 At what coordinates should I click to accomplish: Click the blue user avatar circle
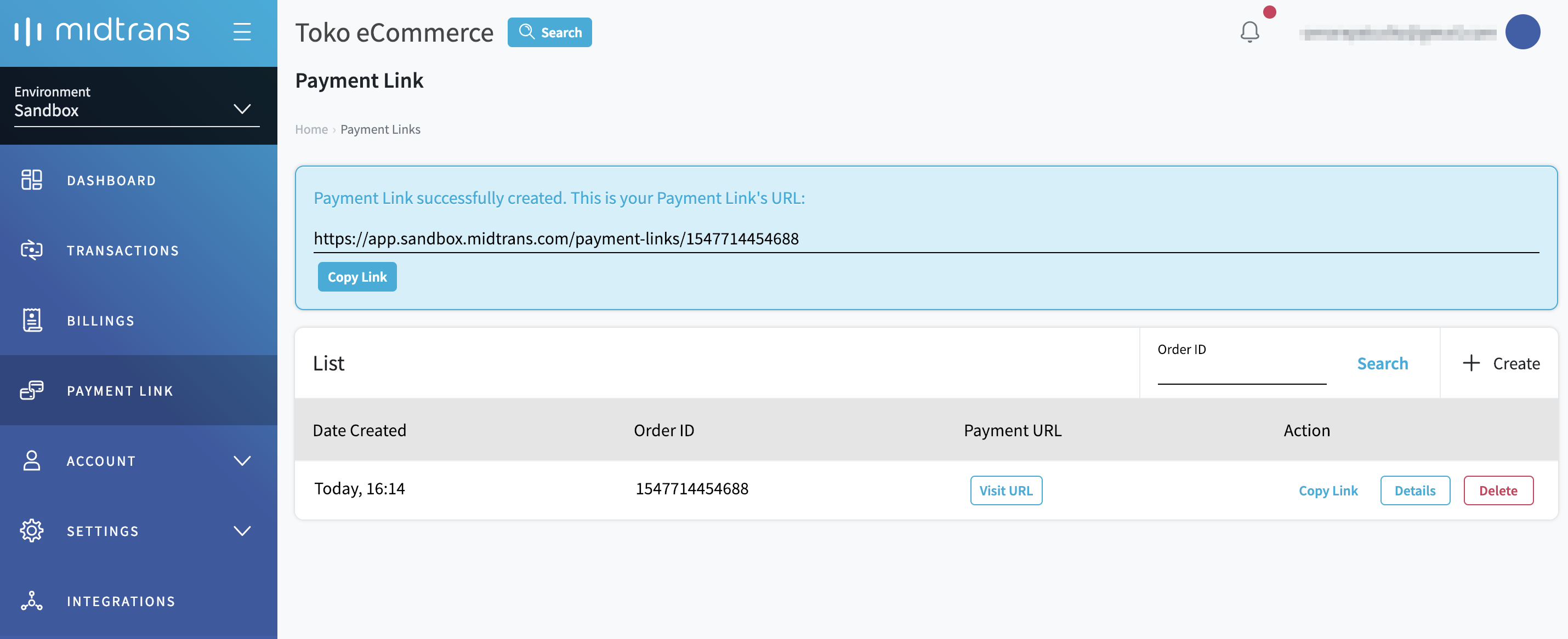[1522, 32]
